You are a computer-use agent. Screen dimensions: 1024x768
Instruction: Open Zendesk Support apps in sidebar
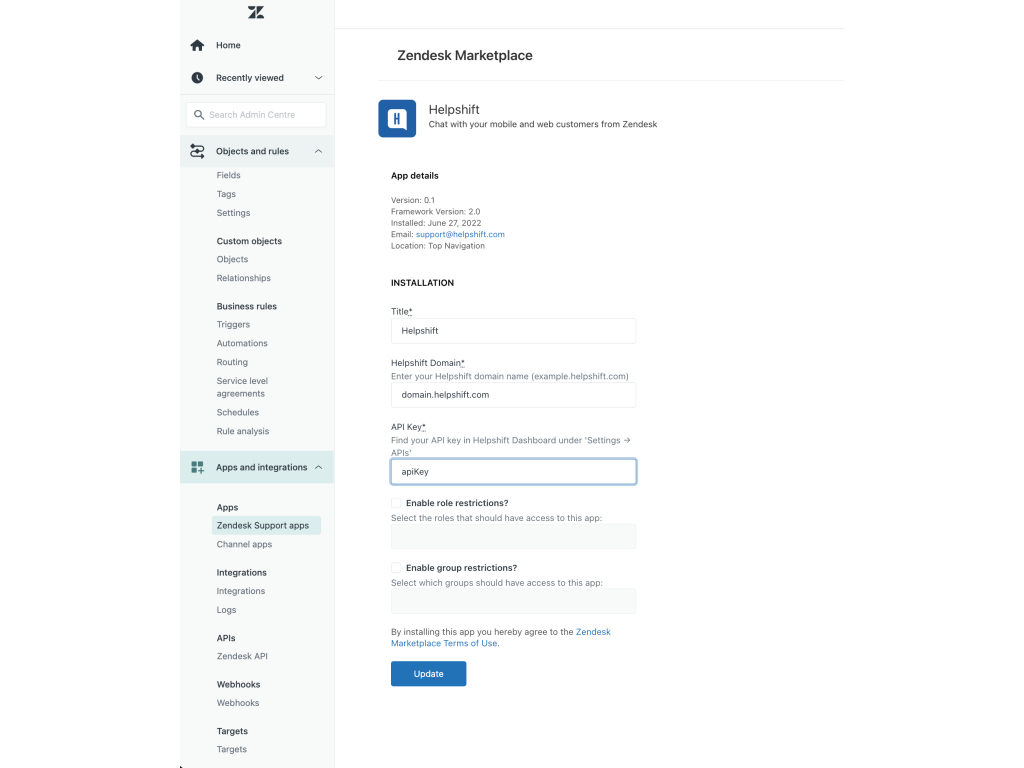tap(263, 525)
